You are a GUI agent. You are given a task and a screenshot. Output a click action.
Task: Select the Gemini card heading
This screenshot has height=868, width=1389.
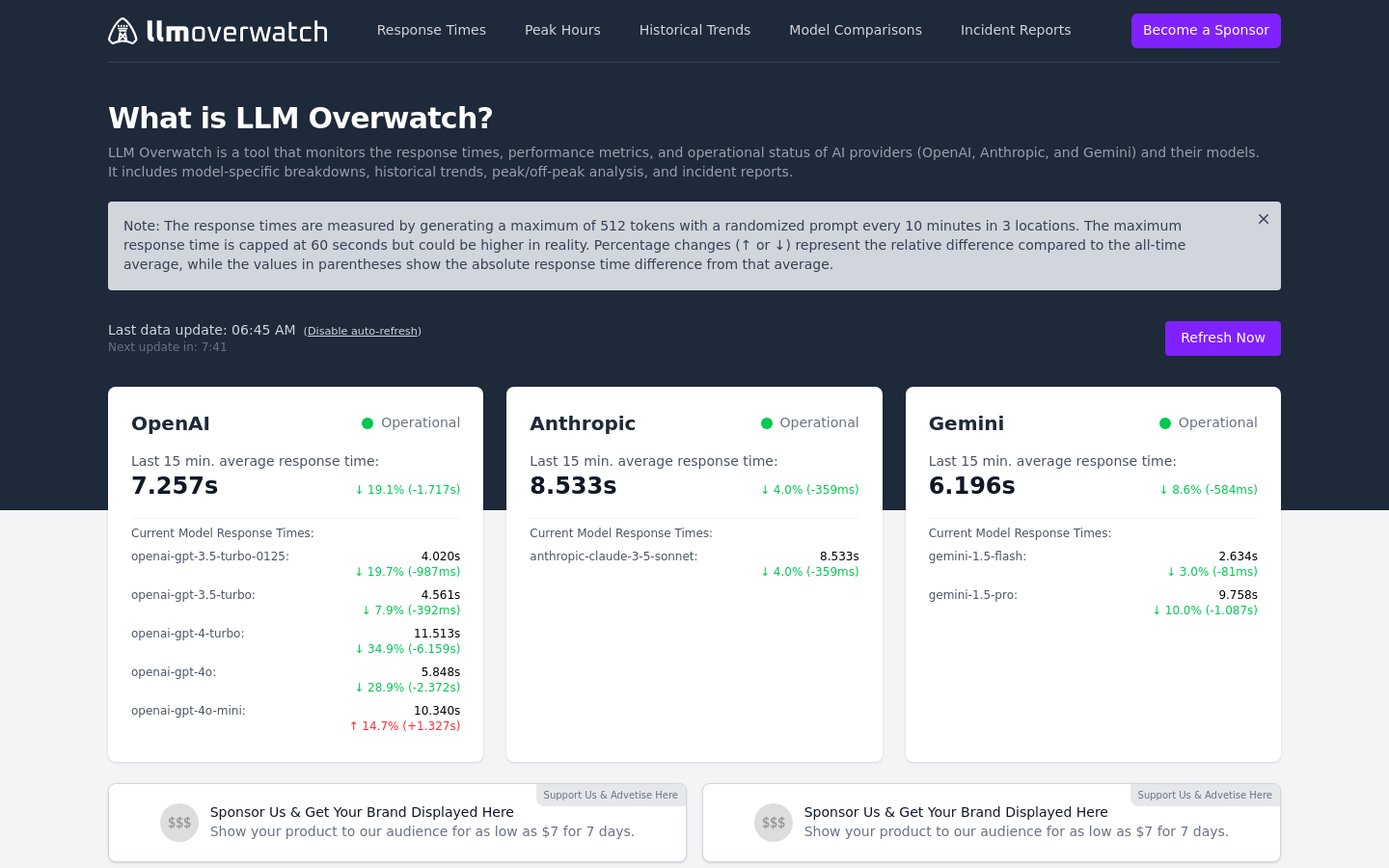point(967,423)
